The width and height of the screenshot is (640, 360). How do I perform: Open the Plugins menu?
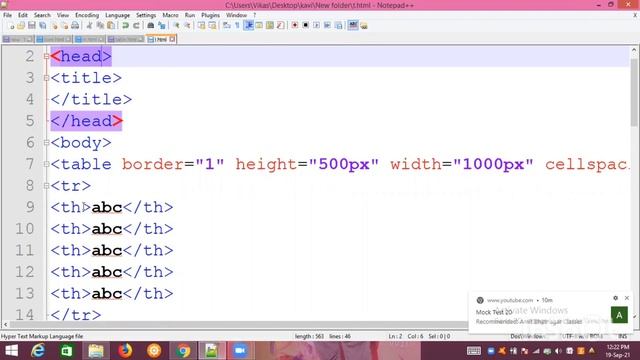[x=210, y=15]
